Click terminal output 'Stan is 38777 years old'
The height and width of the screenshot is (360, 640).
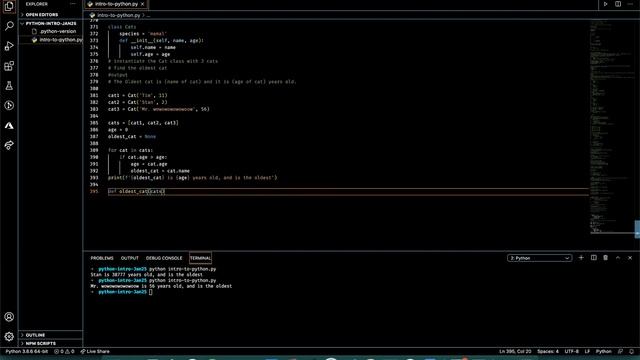pyautogui.click(x=147, y=275)
